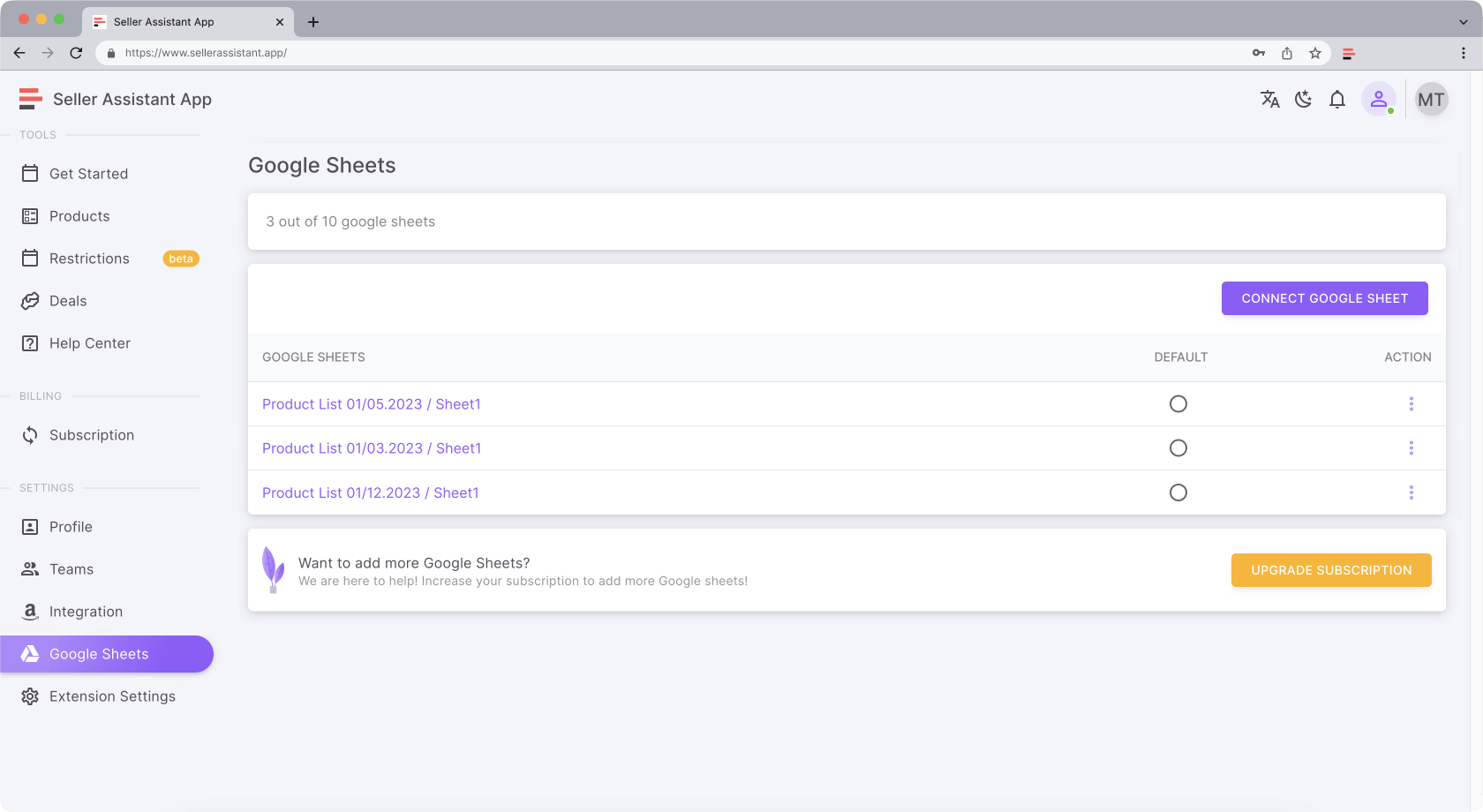Open Product List 01/12.2023 / Sheet1 link

click(370, 492)
